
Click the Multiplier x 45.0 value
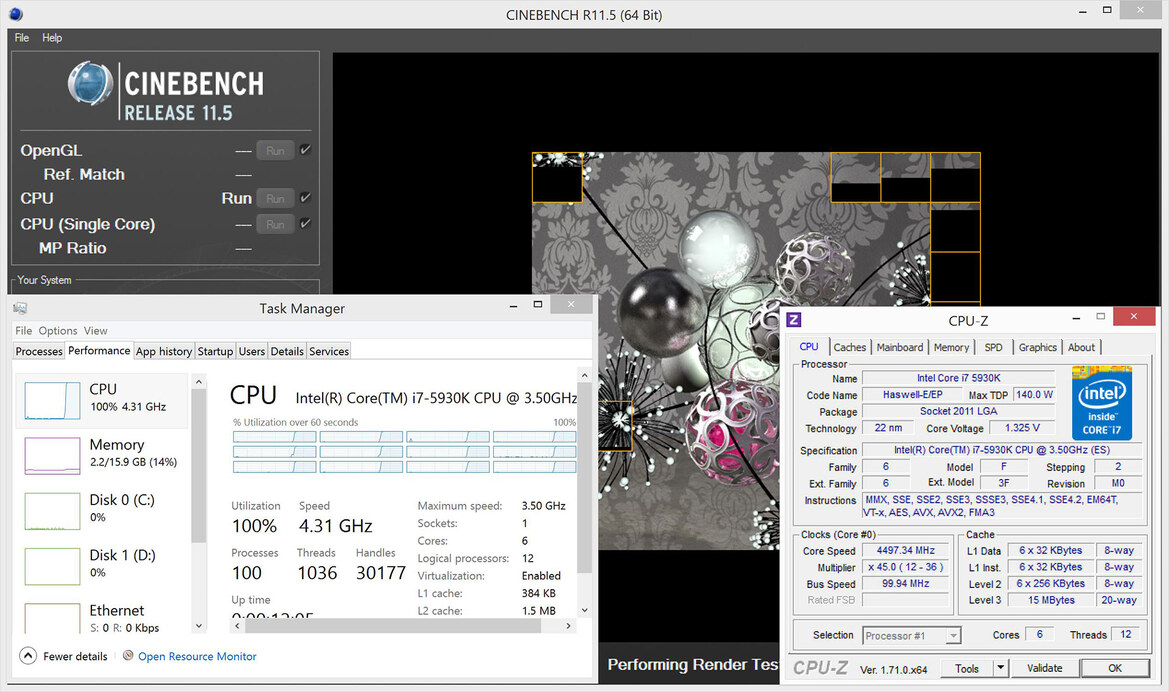pyautogui.click(x=905, y=567)
